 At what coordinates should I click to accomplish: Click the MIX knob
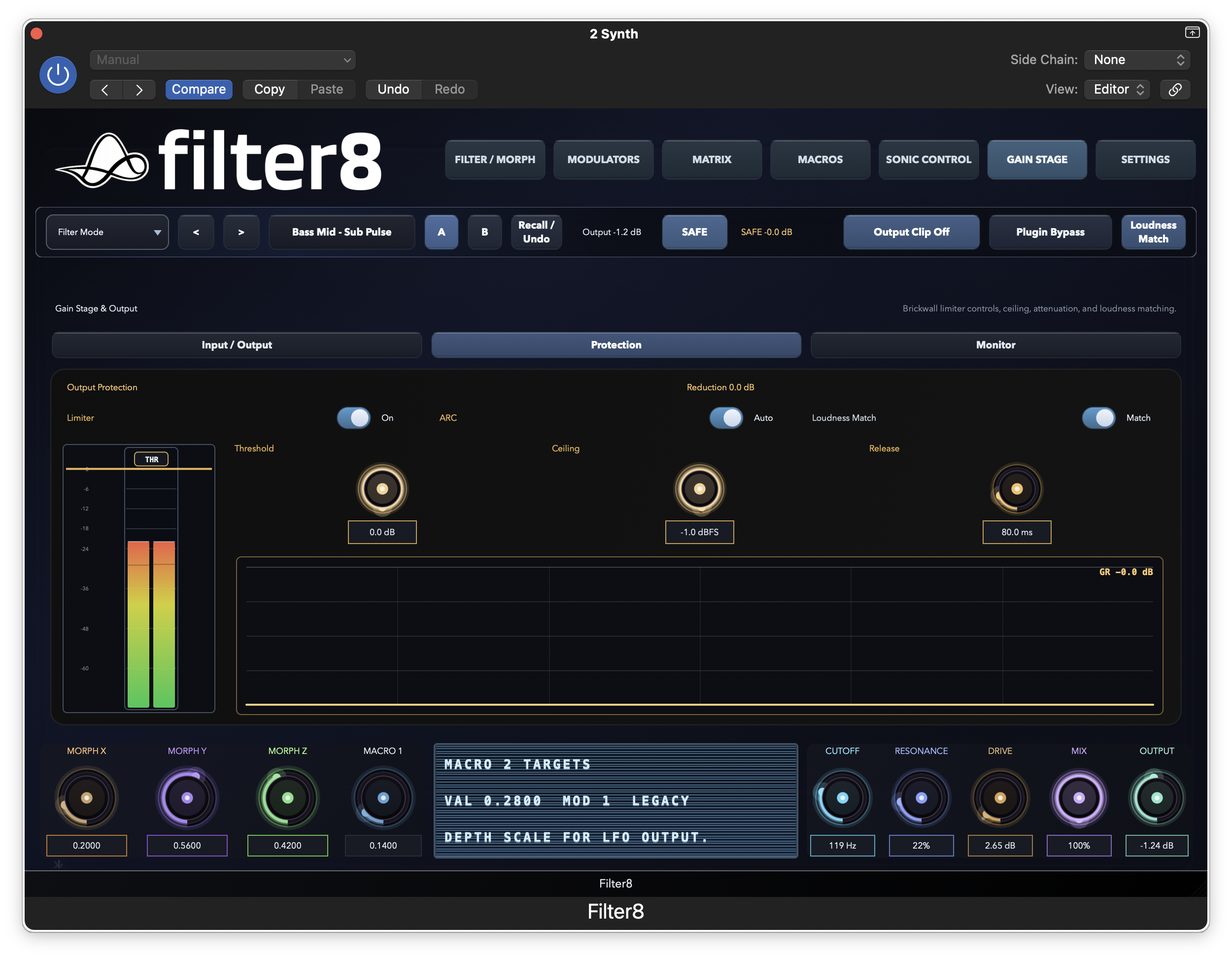point(1079,798)
